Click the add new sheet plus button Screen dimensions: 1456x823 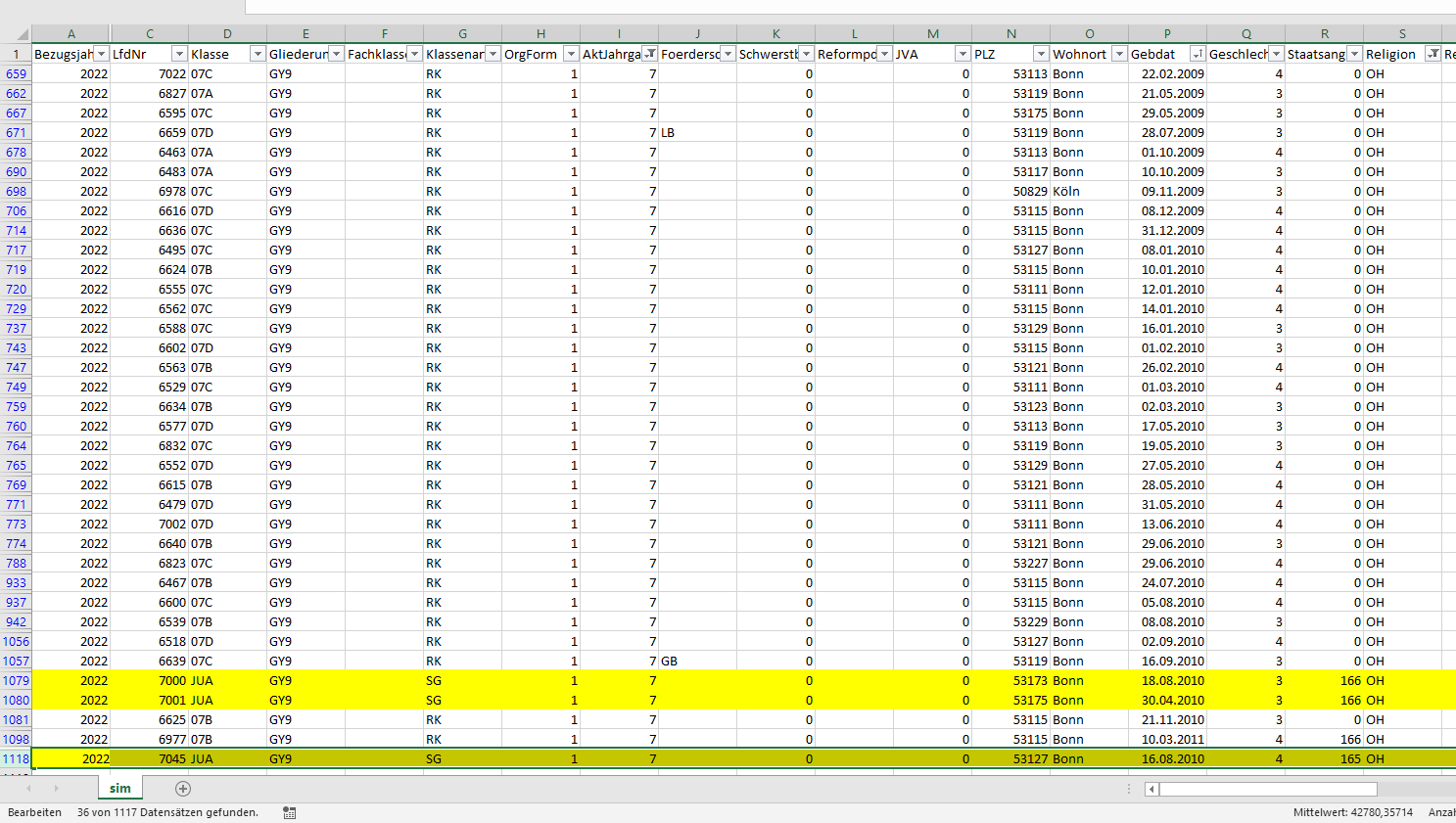pos(182,789)
